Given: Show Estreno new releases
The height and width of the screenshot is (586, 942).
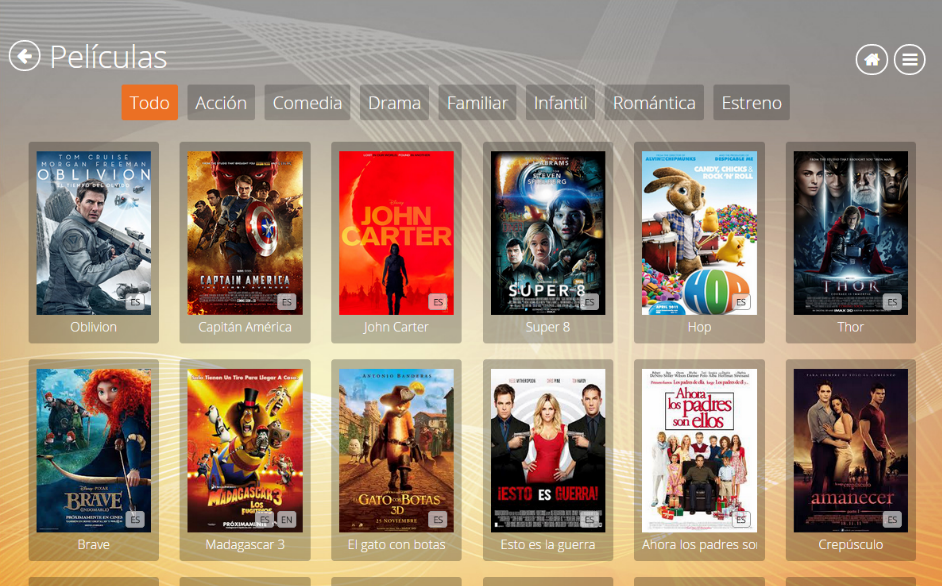Looking at the screenshot, I should click(751, 103).
